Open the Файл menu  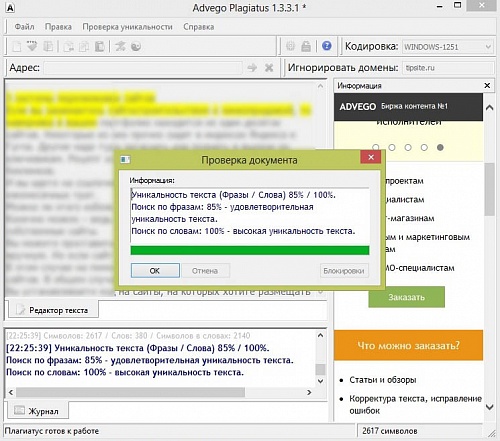(x=24, y=27)
